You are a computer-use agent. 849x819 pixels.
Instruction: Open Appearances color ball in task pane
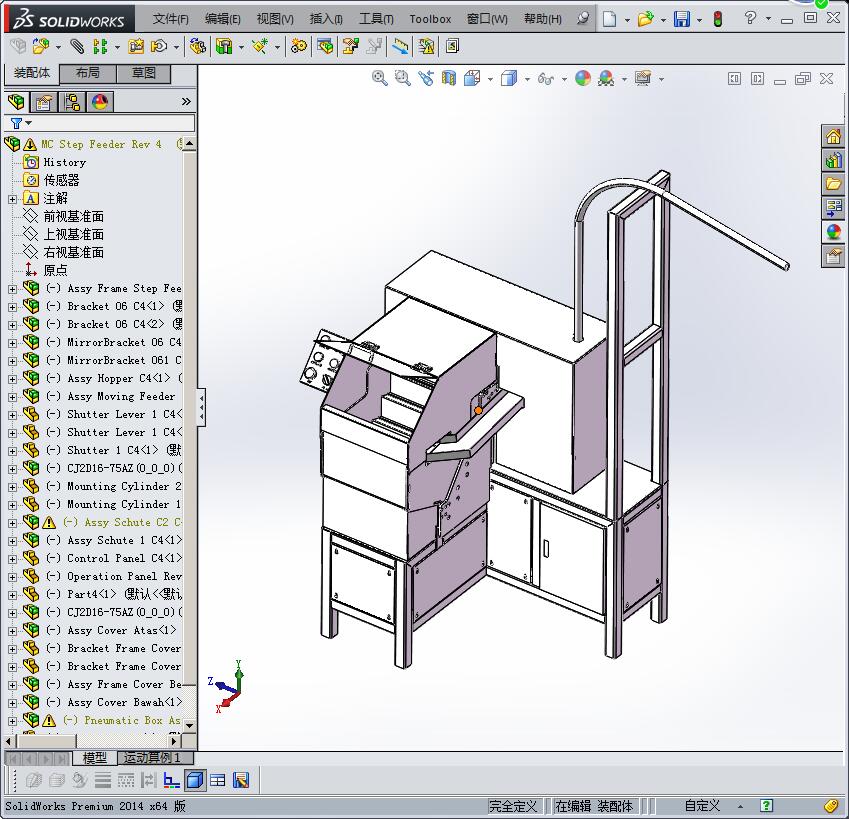coord(833,232)
